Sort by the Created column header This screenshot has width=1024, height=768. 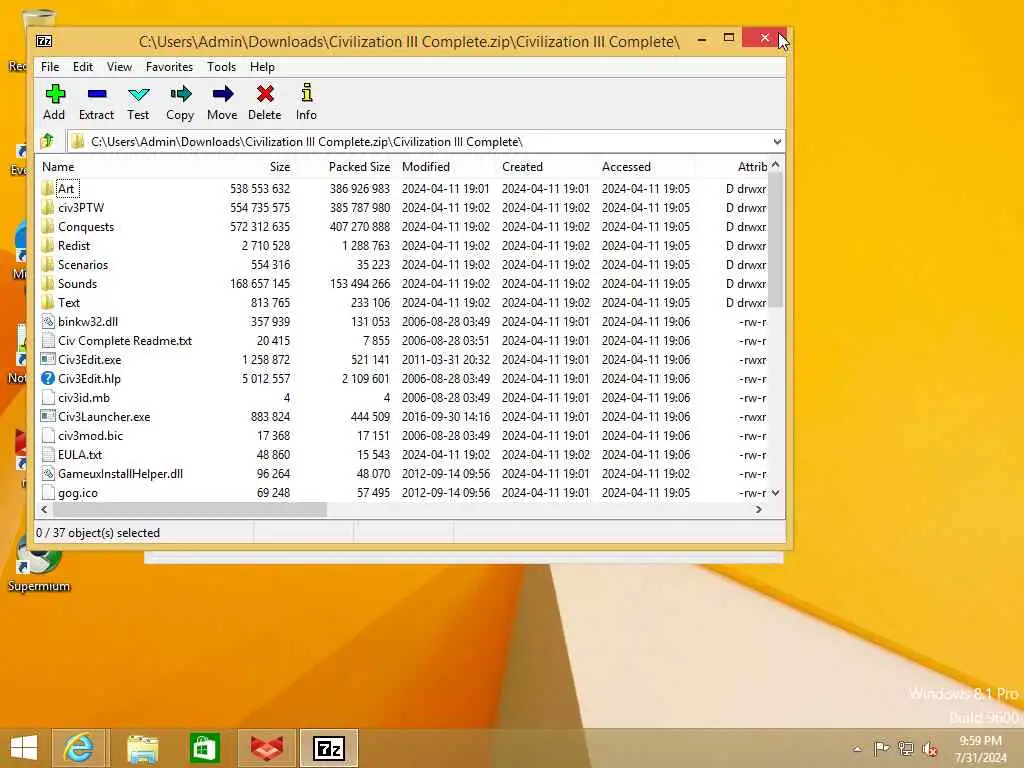pyautogui.click(x=522, y=167)
